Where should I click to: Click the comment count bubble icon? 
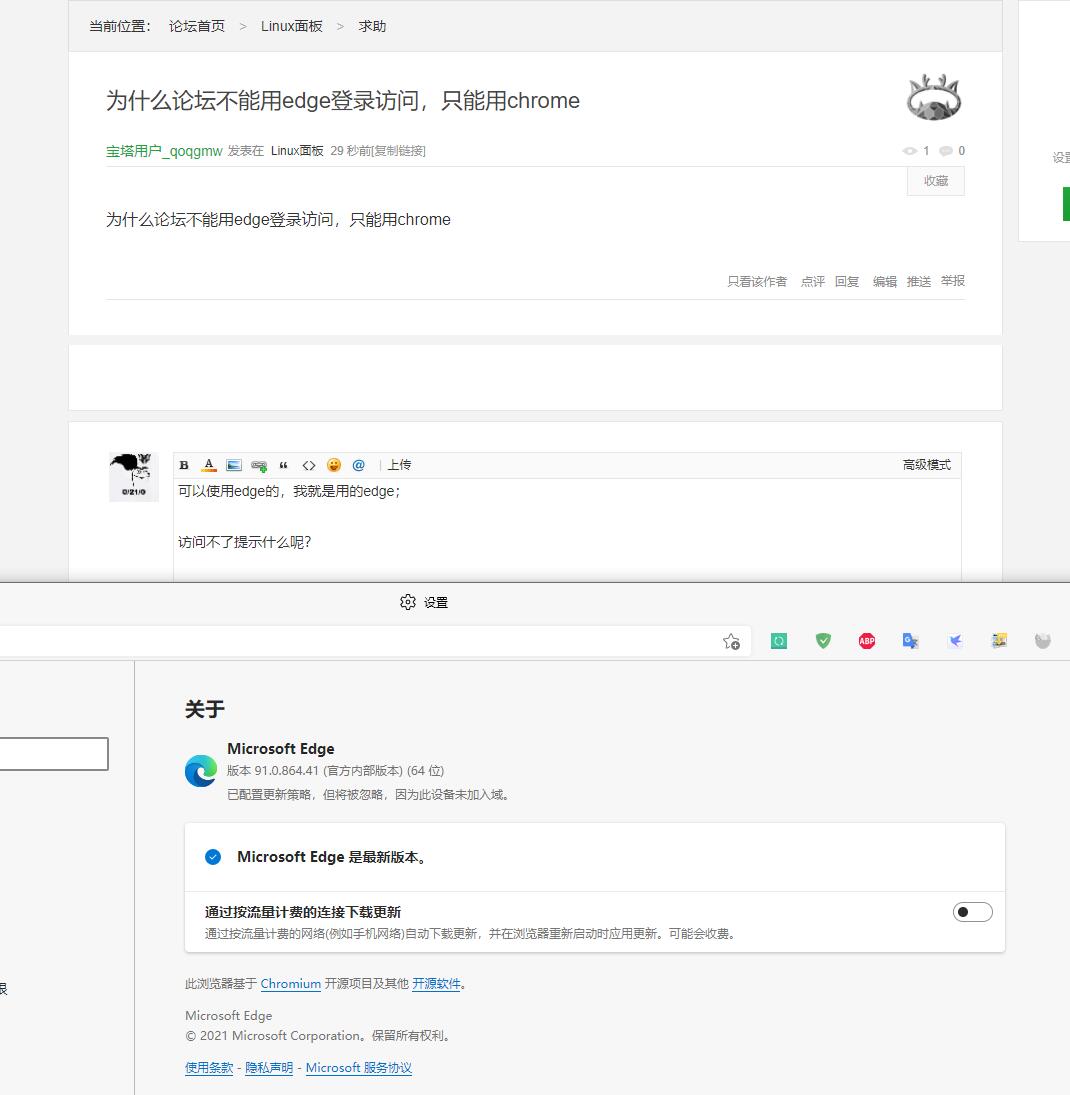point(946,151)
